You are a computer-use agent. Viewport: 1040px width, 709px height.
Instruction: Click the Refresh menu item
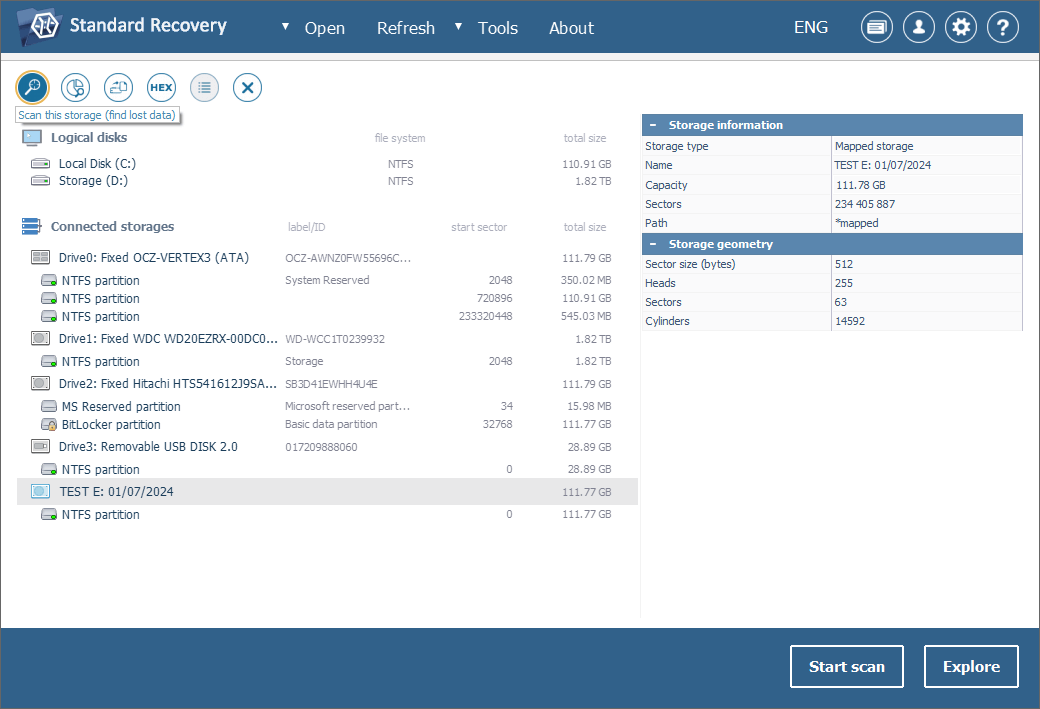[x=405, y=28]
